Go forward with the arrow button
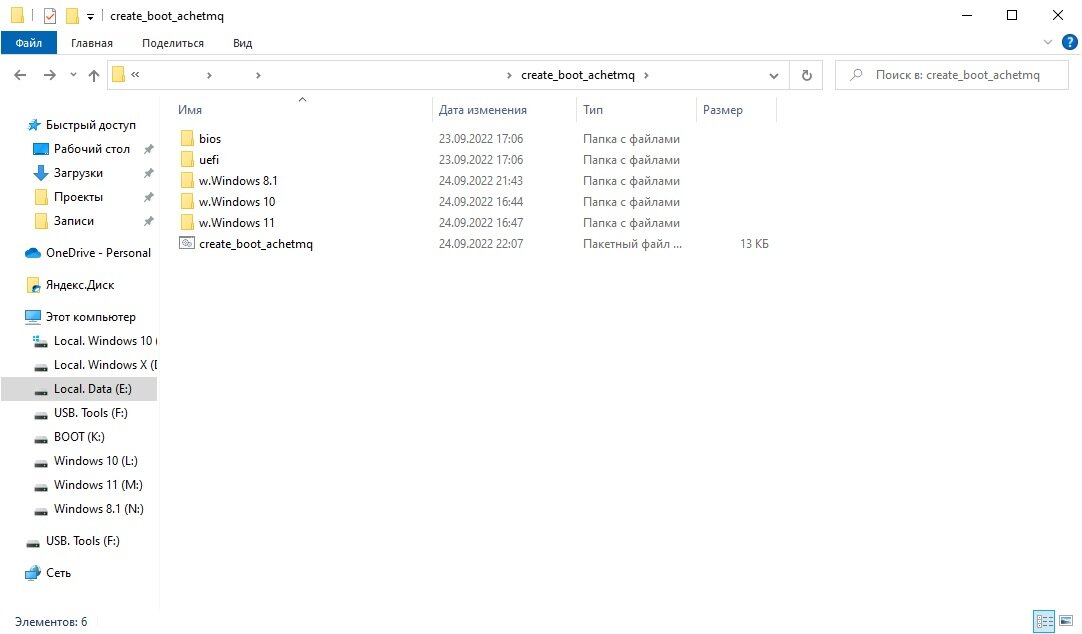This screenshot has width=1082, height=634. tap(50, 75)
